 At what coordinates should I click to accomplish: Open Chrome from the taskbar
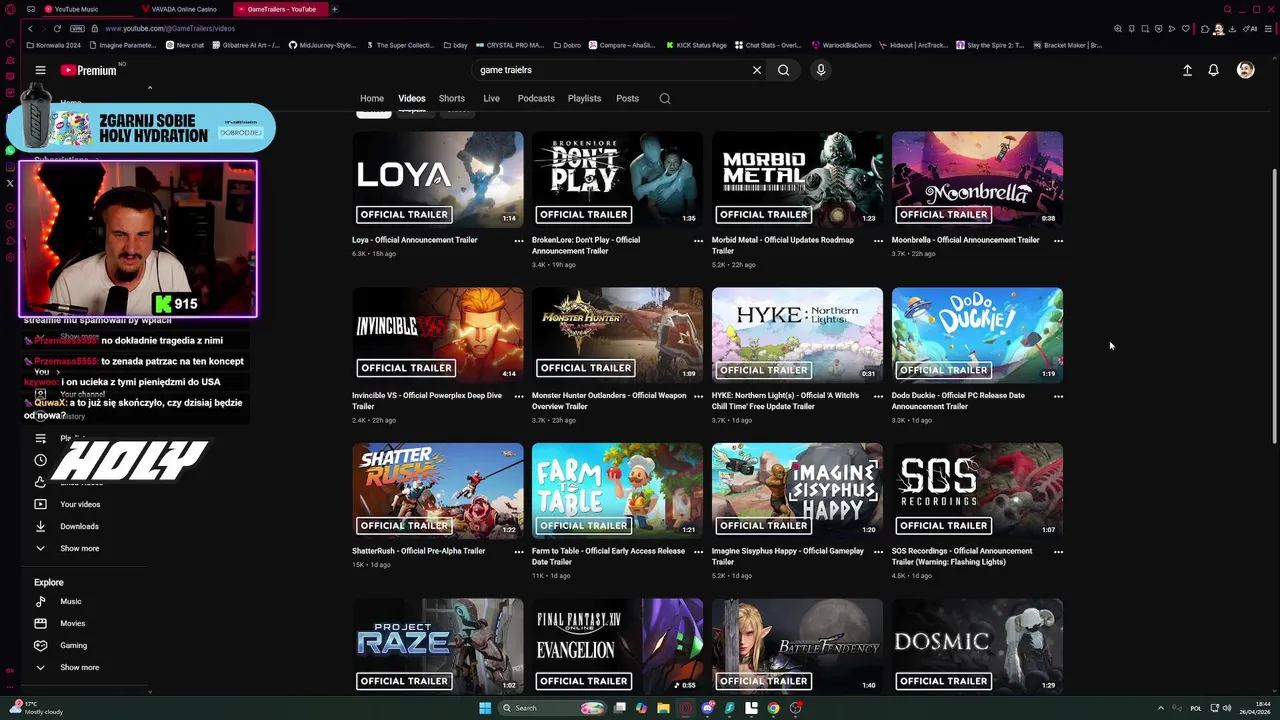coord(773,708)
